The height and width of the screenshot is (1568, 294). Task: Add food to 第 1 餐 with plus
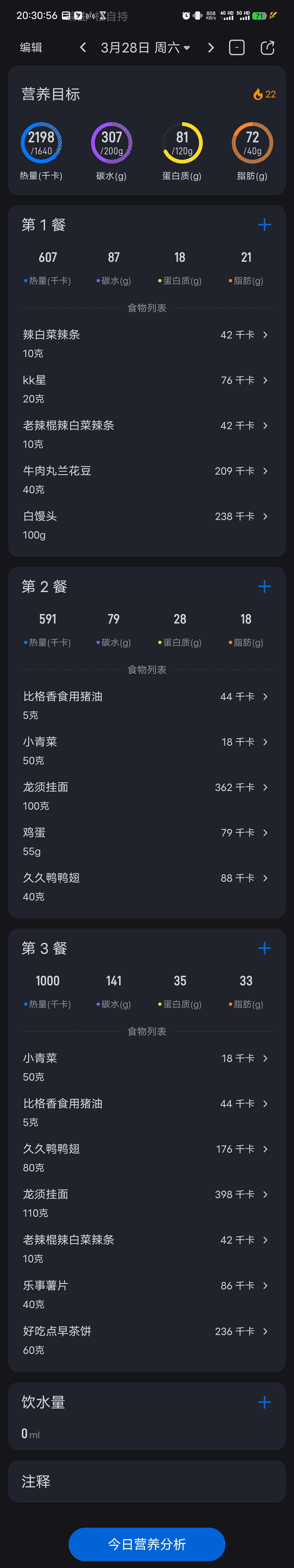(x=264, y=225)
